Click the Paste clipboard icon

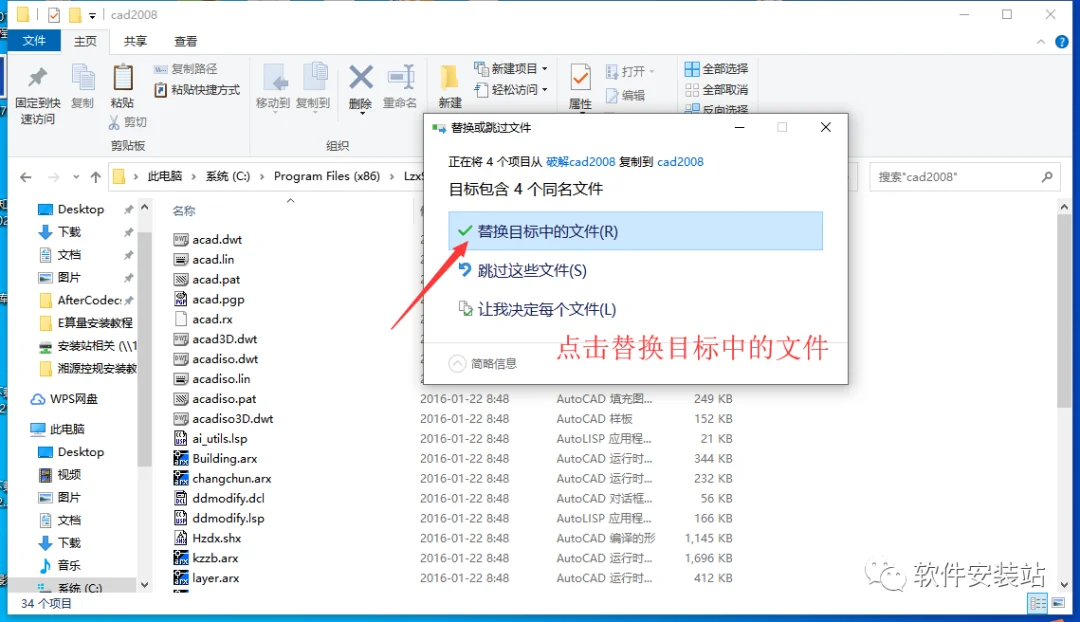point(123,79)
